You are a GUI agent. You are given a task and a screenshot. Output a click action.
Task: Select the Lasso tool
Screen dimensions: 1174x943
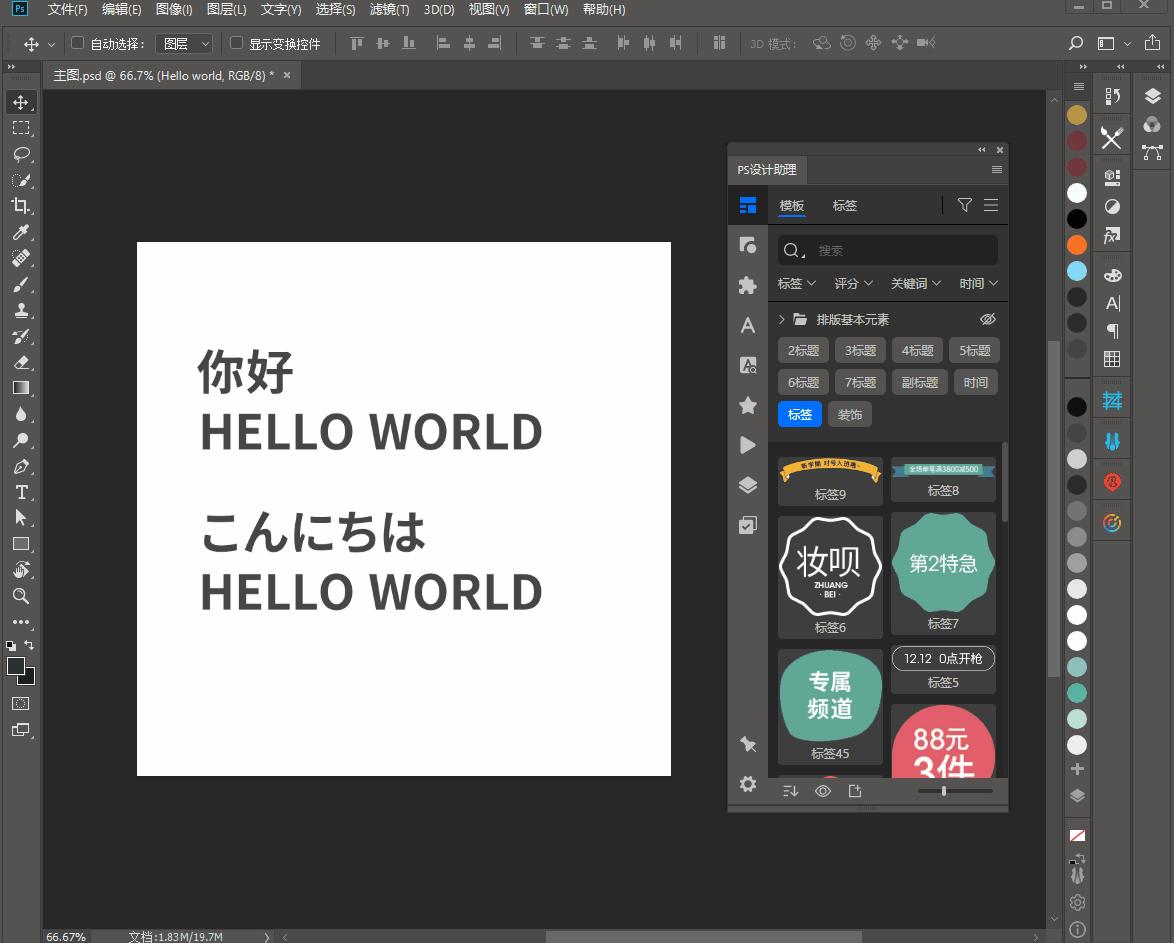point(20,154)
